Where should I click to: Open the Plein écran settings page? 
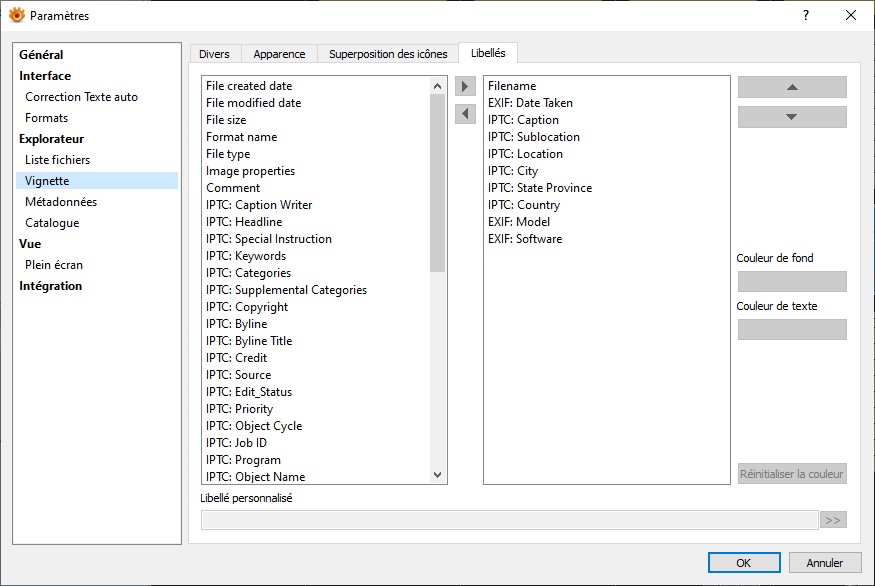(x=54, y=265)
